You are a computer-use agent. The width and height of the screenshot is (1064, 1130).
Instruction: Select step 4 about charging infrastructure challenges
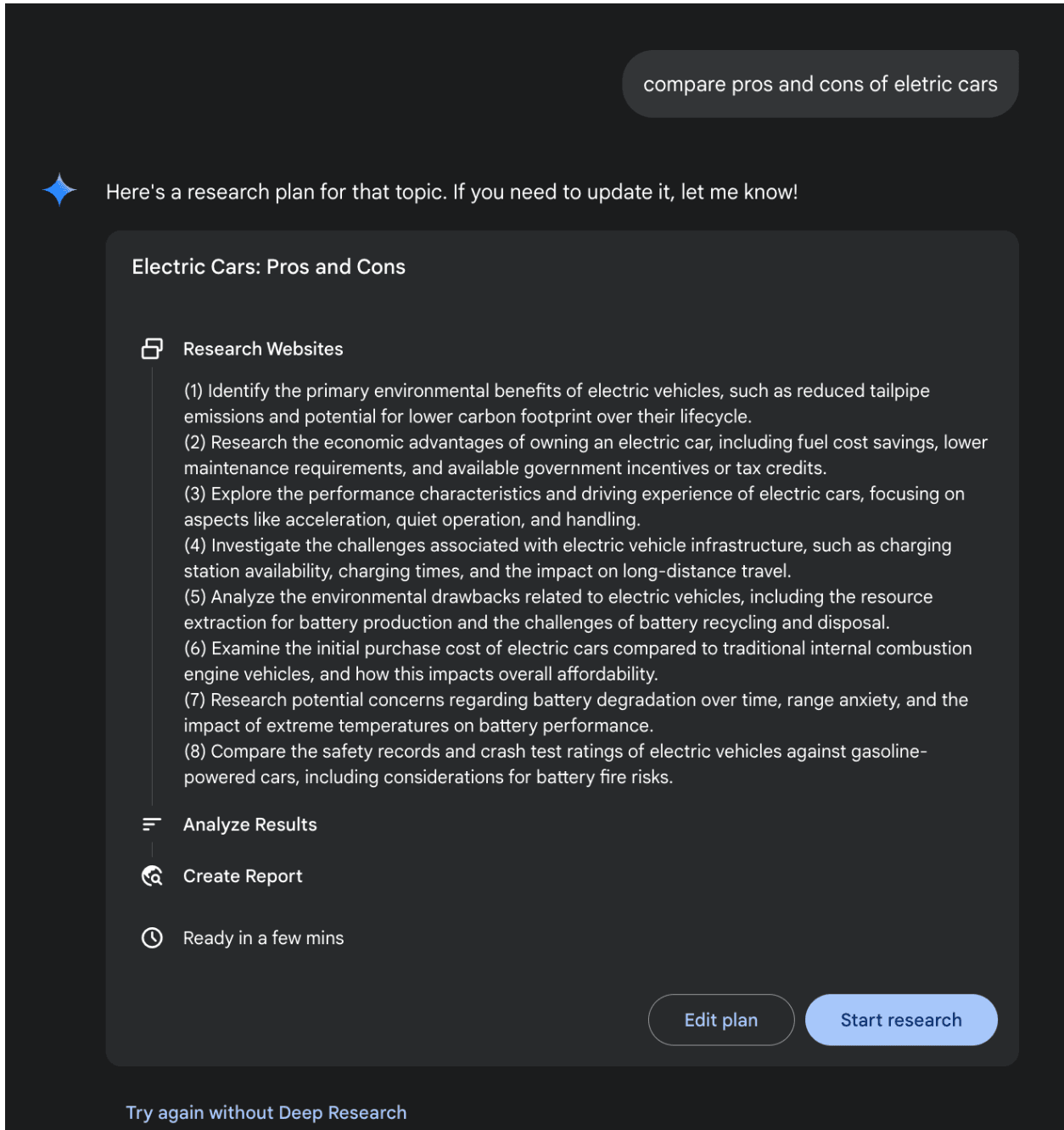[567, 558]
